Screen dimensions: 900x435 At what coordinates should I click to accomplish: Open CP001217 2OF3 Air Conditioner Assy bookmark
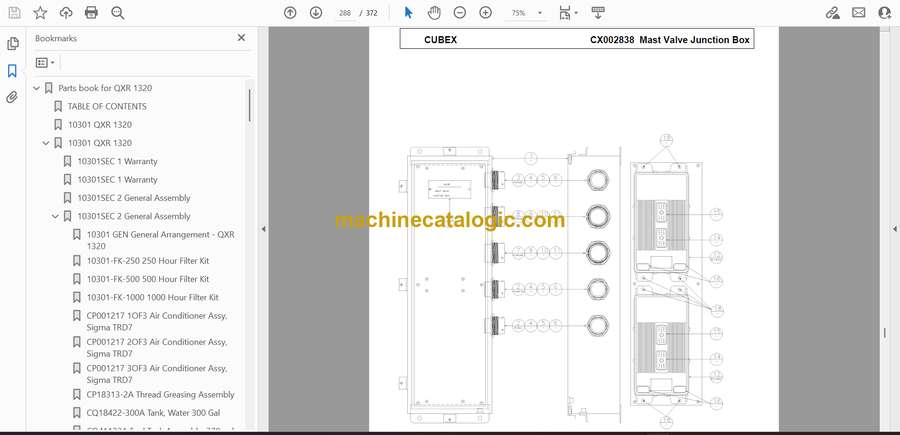pos(157,348)
